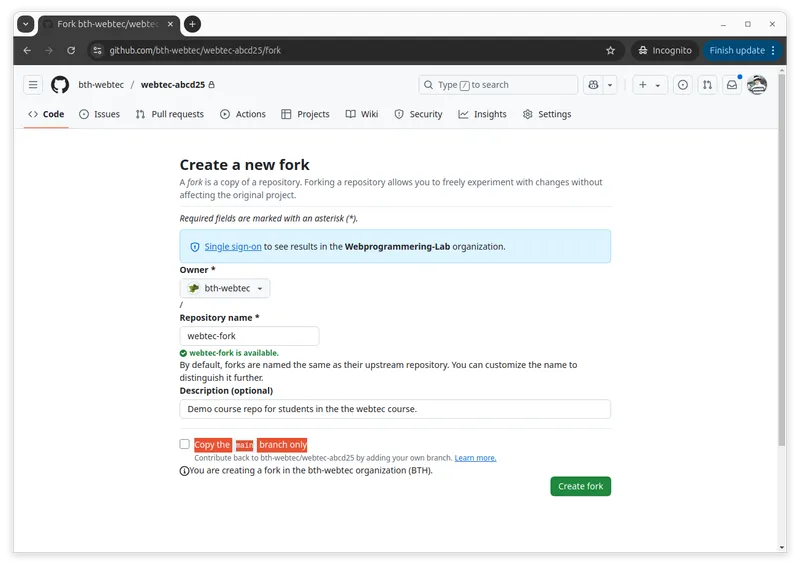Click the Incognito indicator
Viewport: 800px width, 568px height.
(665, 51)
